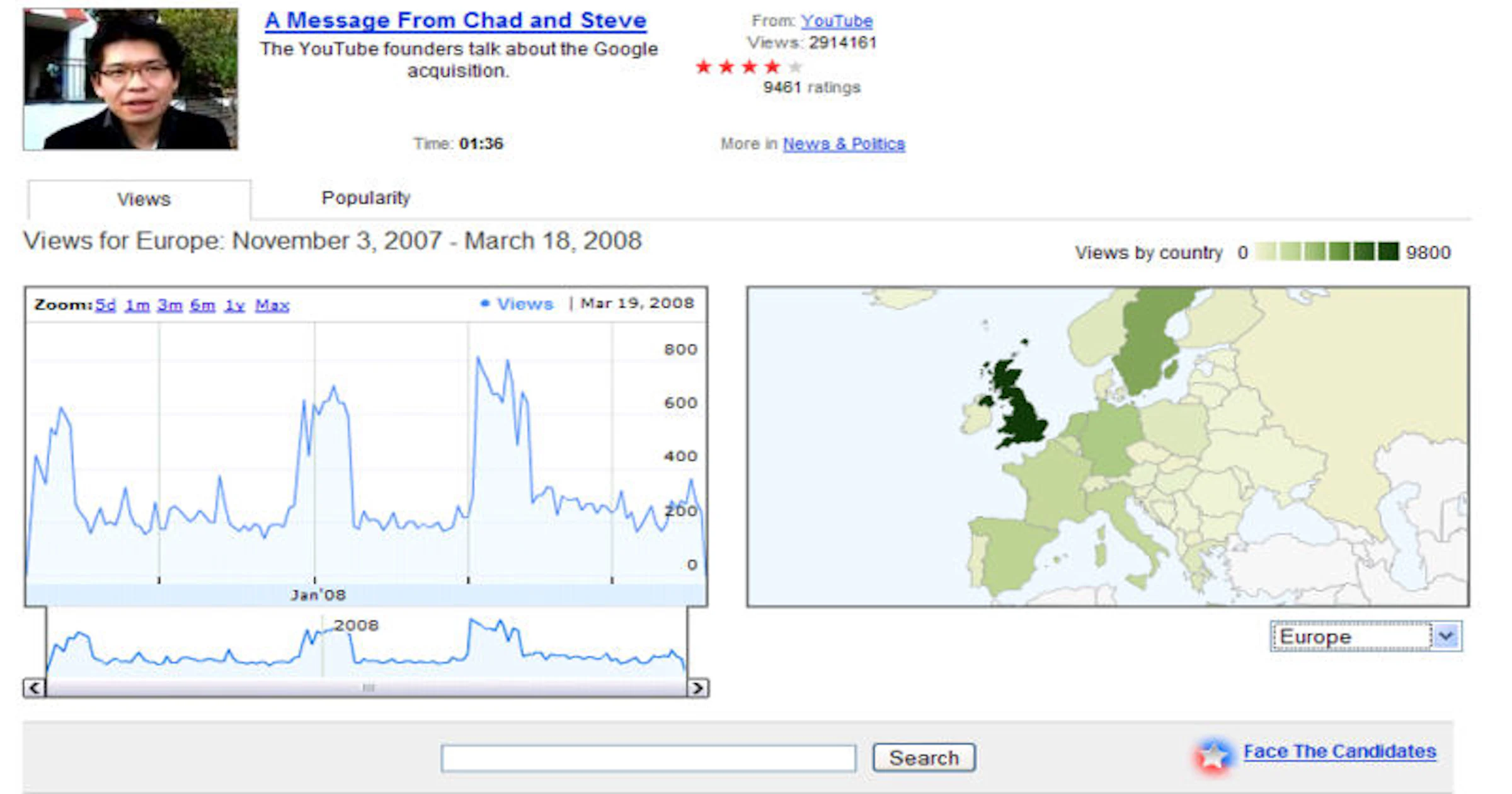This screenshot has height=794, width=1512.
Task: Click the darkest green legend swatch
Action: (1388, 251)
